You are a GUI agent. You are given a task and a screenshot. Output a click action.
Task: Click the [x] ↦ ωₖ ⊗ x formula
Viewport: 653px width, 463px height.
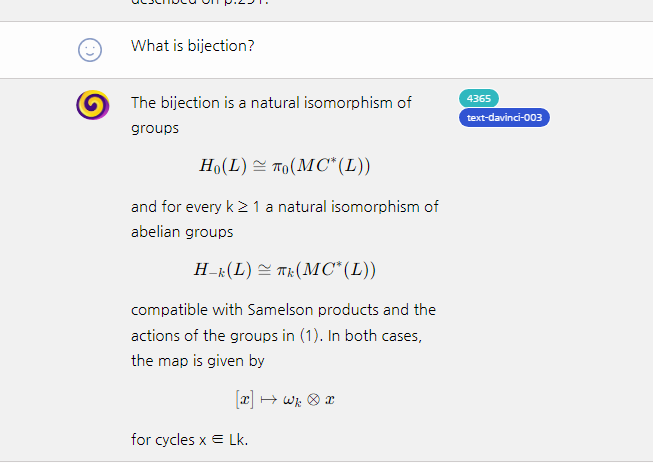pyautogui.click(x=285, y=399)
